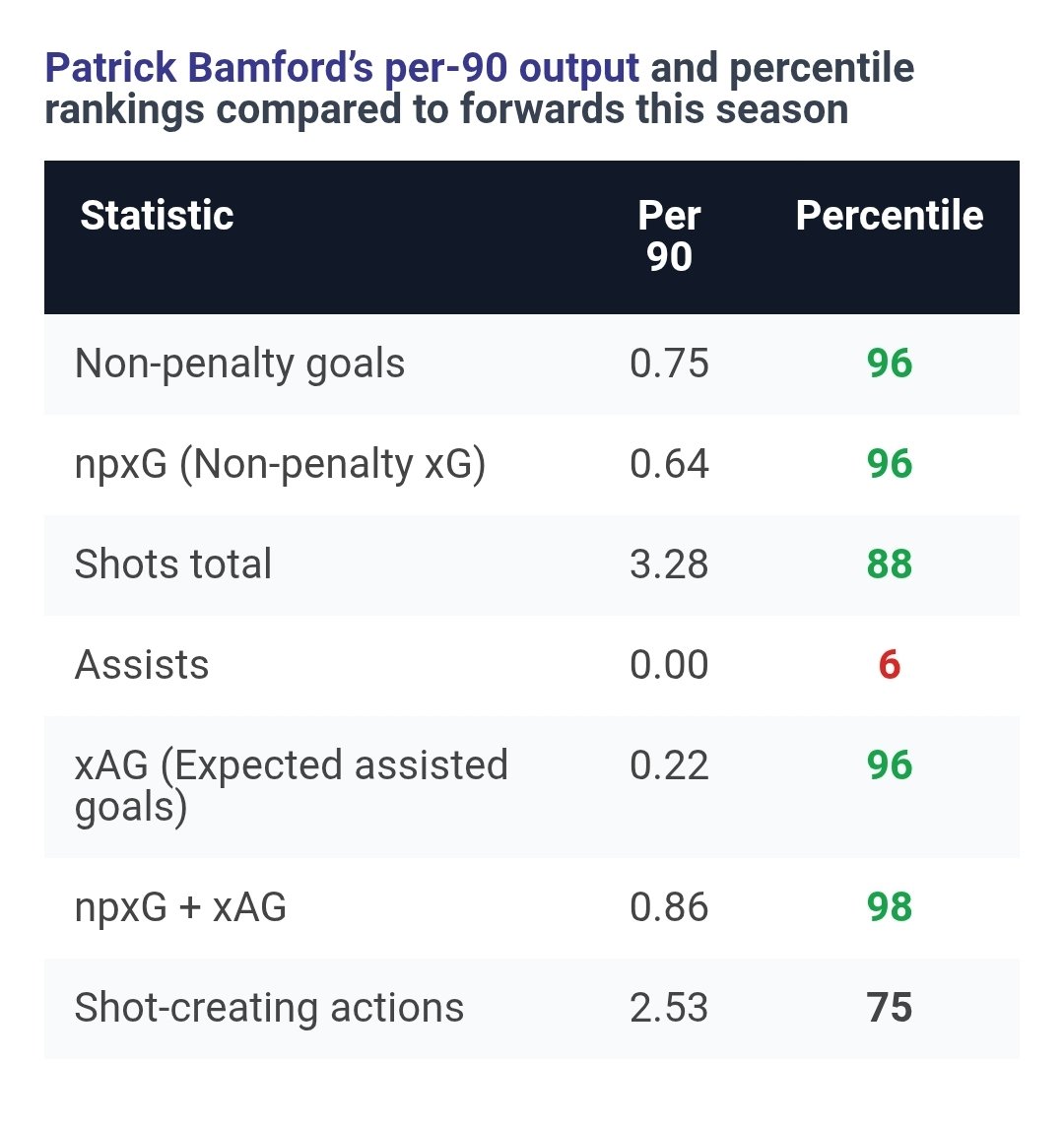
Task: Select the 0.00 assists per-90 value
Action: [x=669, y=665]
